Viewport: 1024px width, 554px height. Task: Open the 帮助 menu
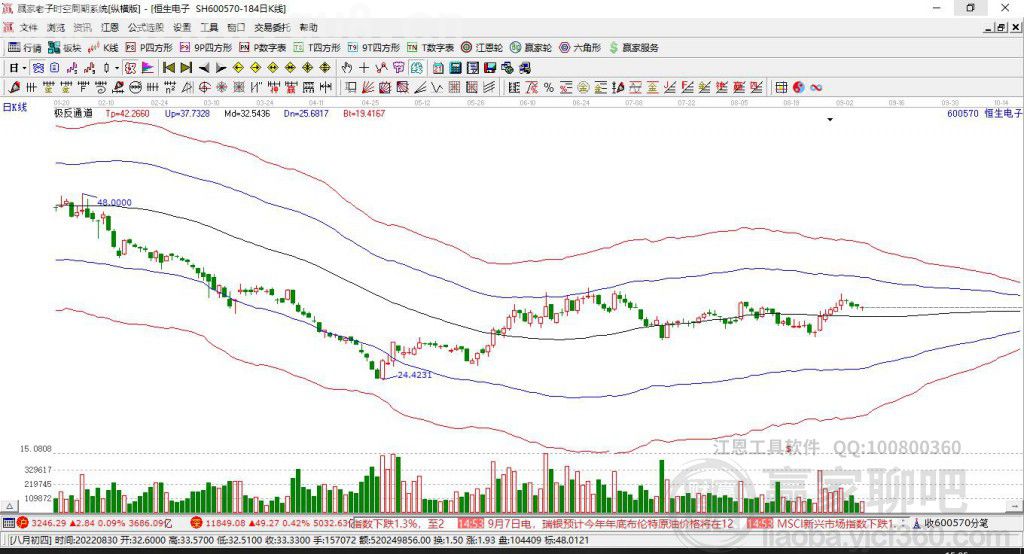pyautogui.click(x=308, y=27)
